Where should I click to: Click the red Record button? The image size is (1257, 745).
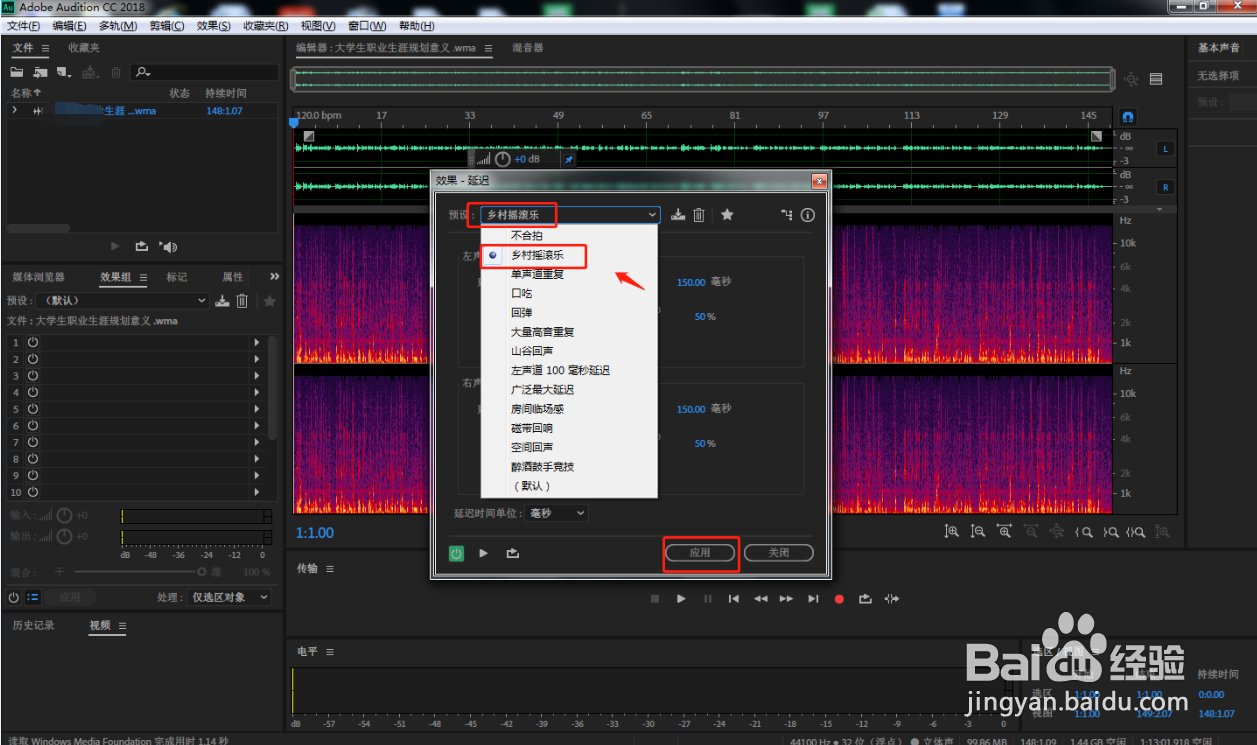coord(839,599)
